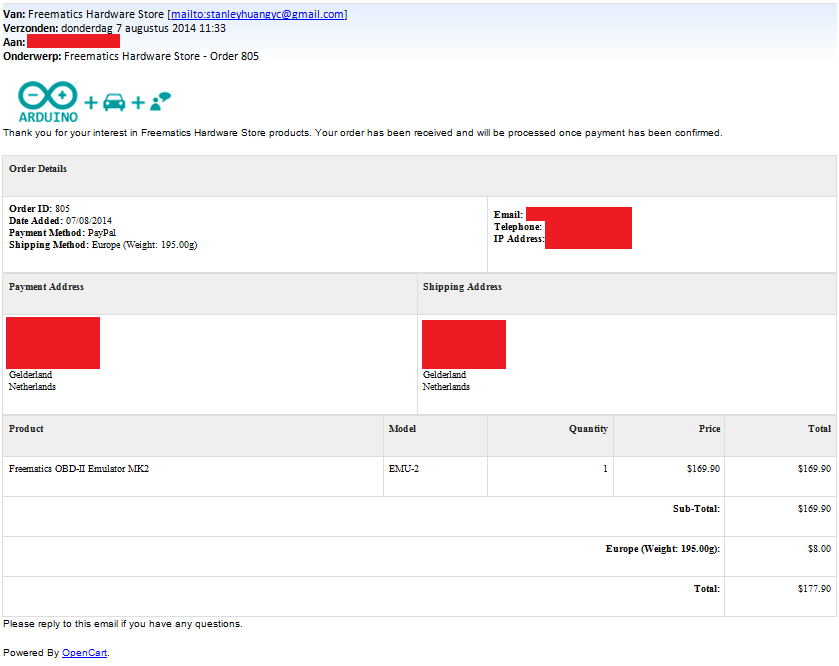Image resolution: width=839 pixels, height=666 pixels.
Task: Click the "Telephone:" label
Action: [x=518, y=227]
